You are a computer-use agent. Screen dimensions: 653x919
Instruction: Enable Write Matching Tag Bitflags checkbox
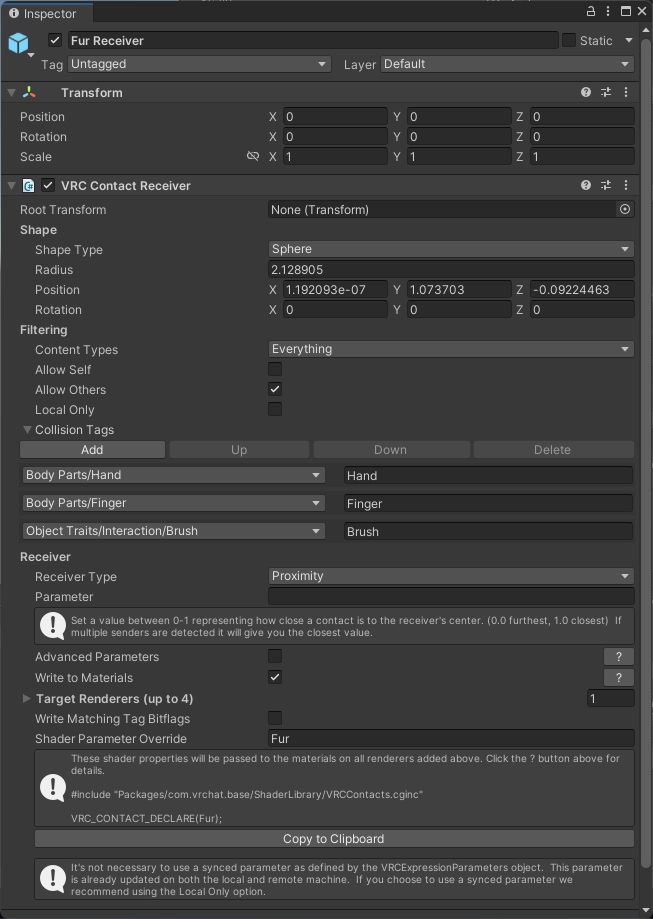[x=275, y=718]
